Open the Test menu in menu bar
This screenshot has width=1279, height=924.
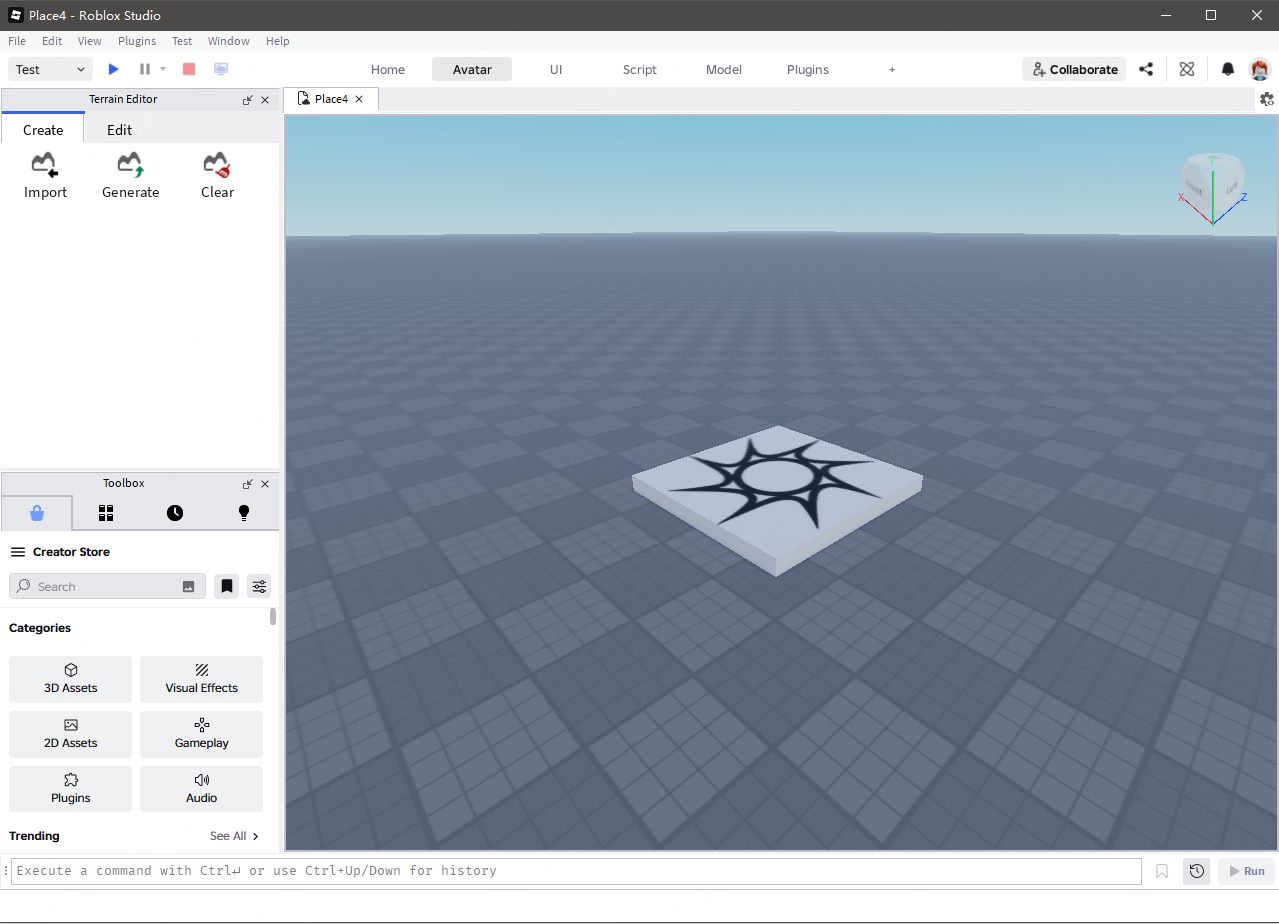pos(182,41)
